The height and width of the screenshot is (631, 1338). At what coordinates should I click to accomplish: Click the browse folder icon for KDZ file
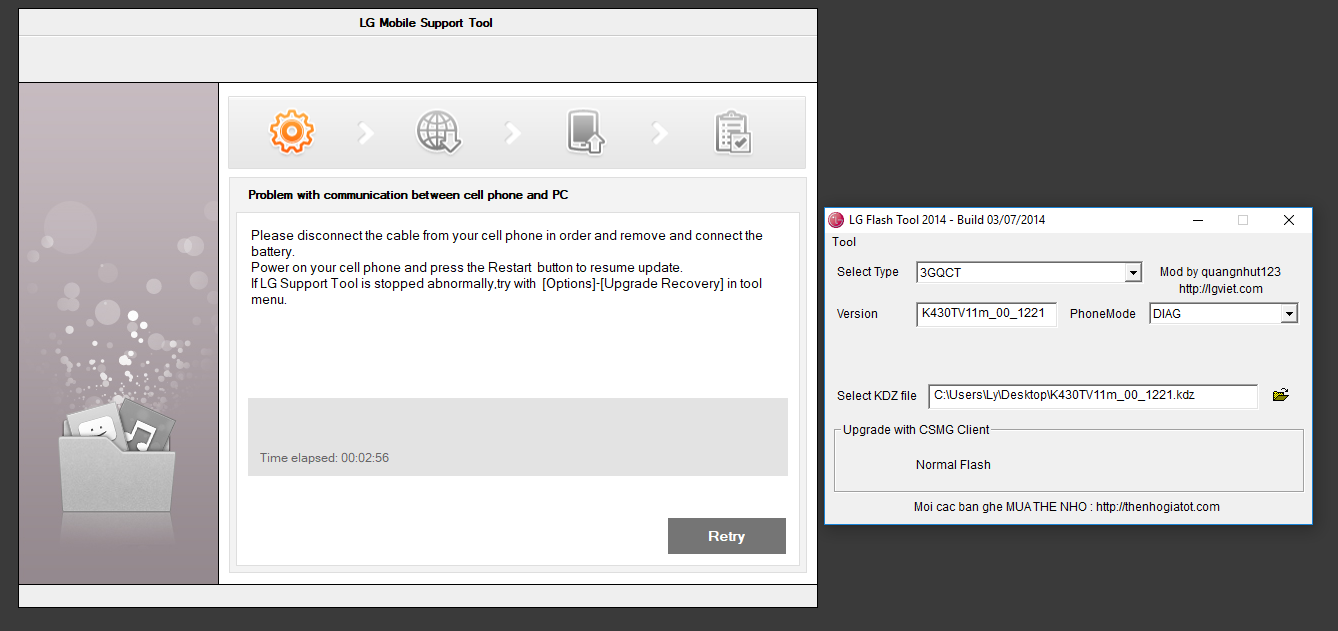tap(1280, 395)
